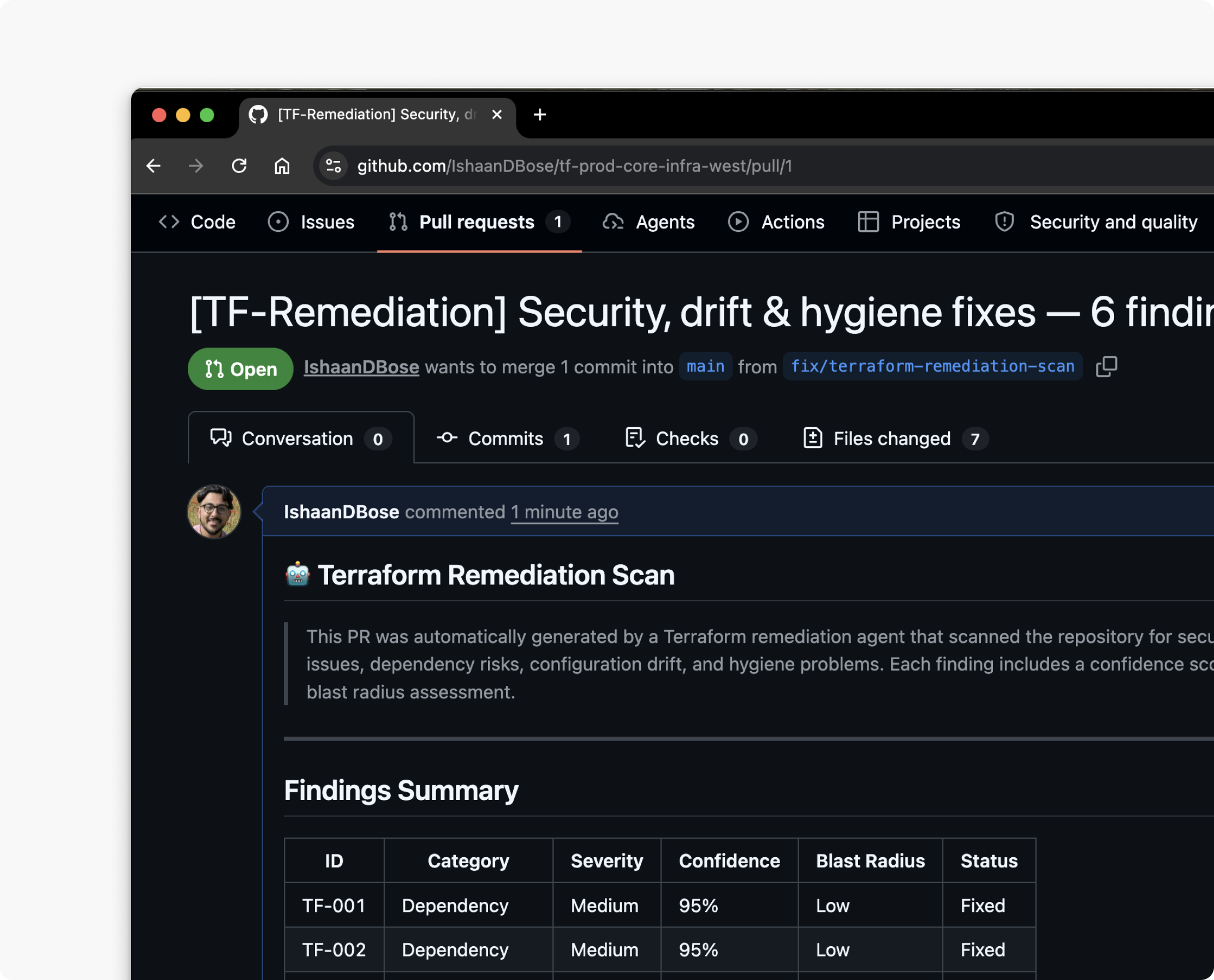Copy the fix/terraform-remediation-scan branch name
Screen dimensions: 1214x980
click(x=1106, y=367)
